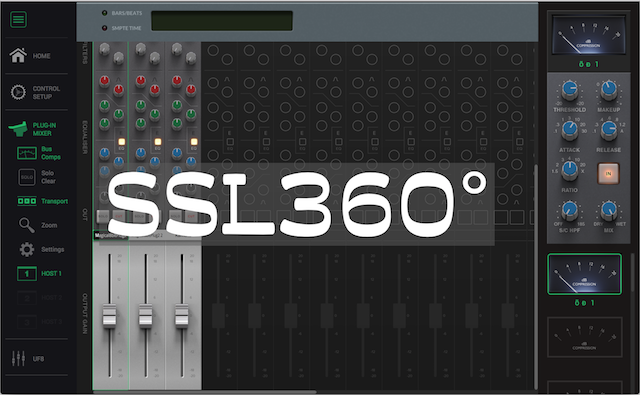This screenshot has width=640, height=395.
Task: Click the third channel output gain fader
Action: click(x=182, y=316)
